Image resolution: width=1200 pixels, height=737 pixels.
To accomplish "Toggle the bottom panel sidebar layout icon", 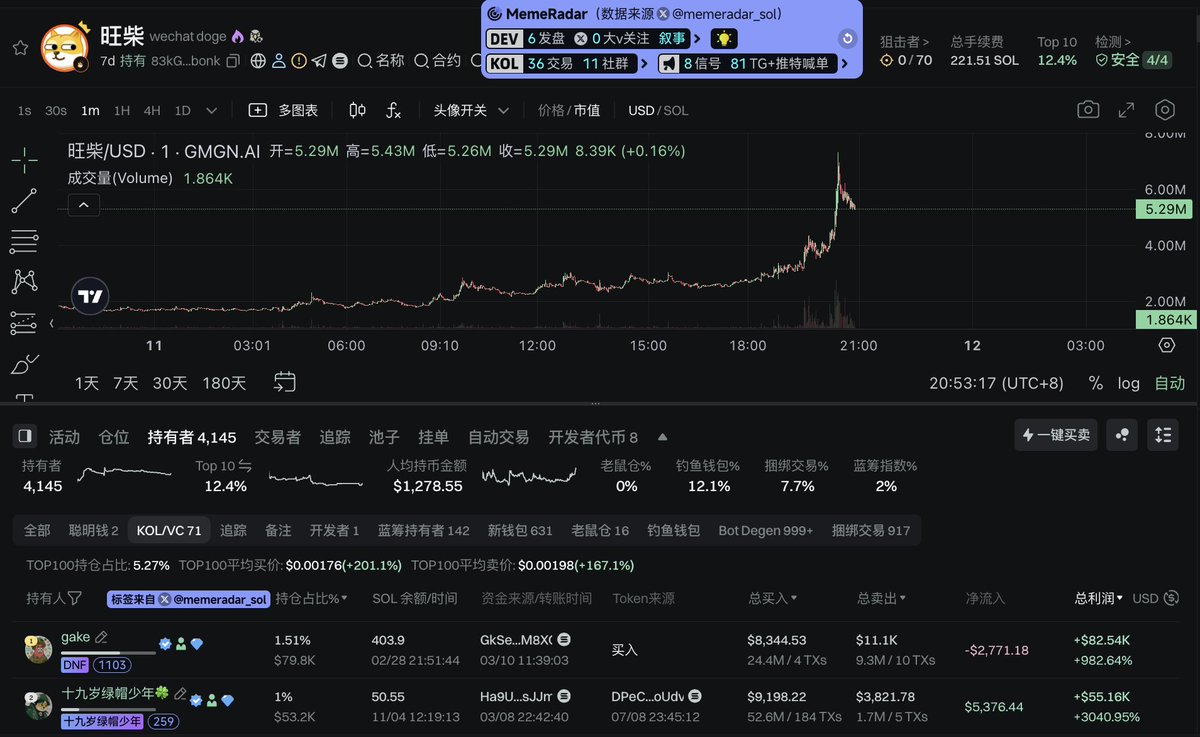I will pyautogui.click(x=25, y=436).
